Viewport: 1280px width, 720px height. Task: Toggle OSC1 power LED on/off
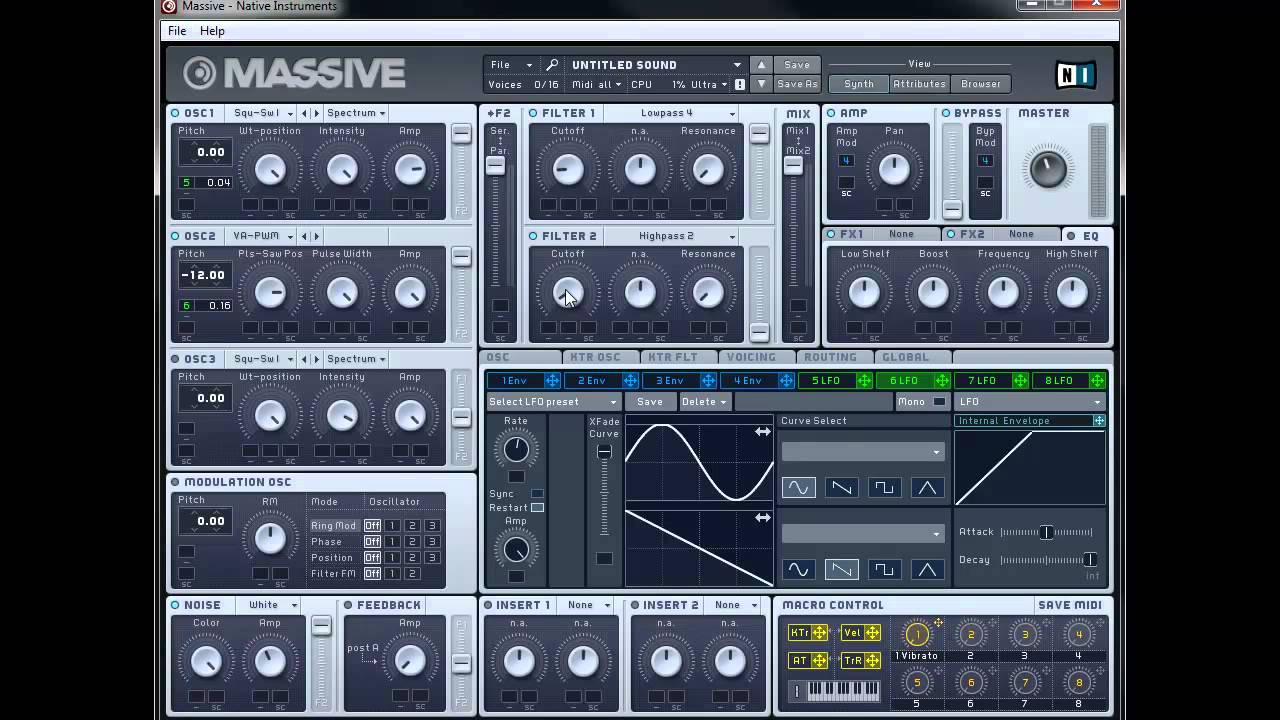pos(175,113)
